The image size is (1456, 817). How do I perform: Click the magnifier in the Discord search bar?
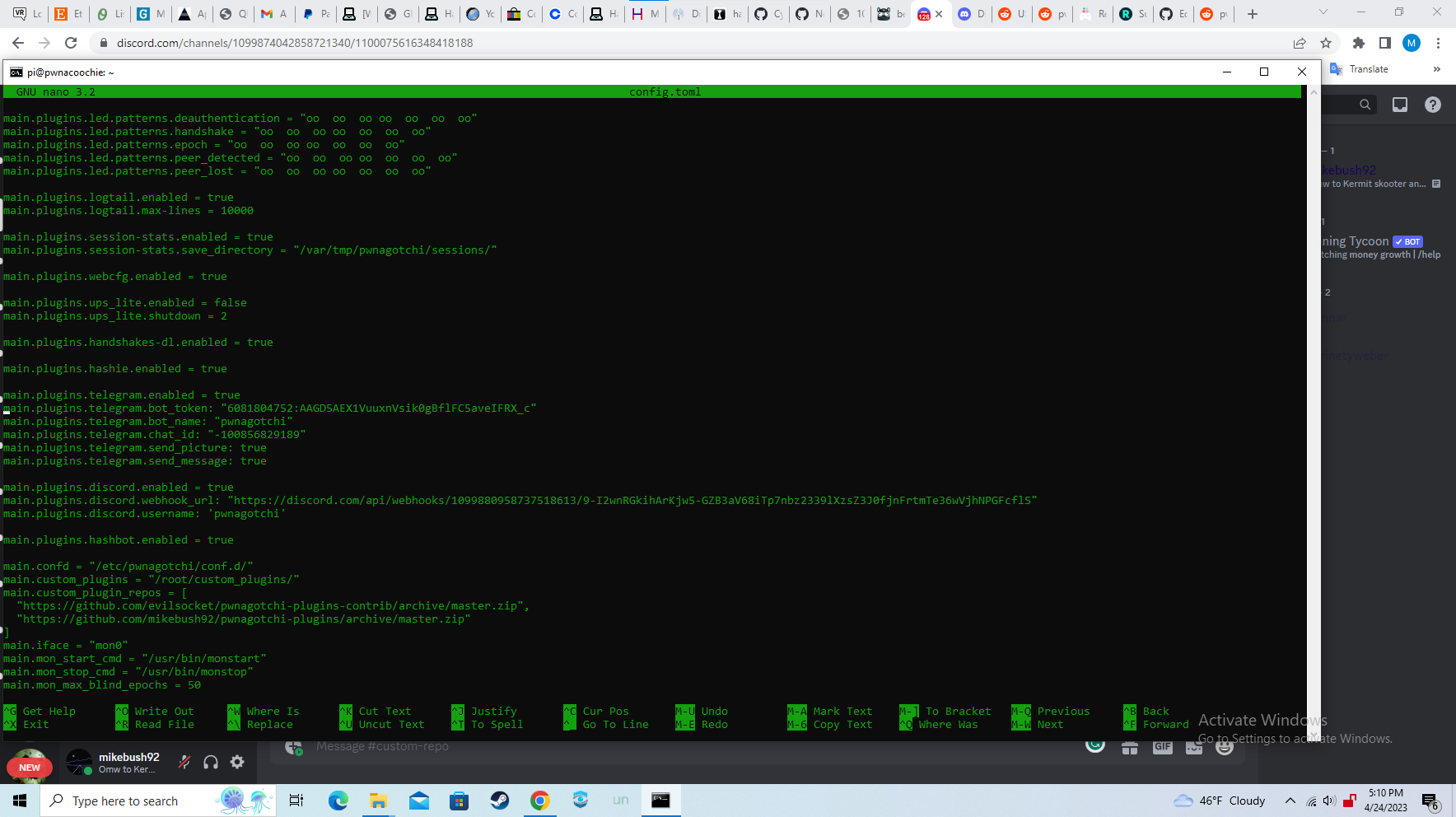pos(1365,105)
